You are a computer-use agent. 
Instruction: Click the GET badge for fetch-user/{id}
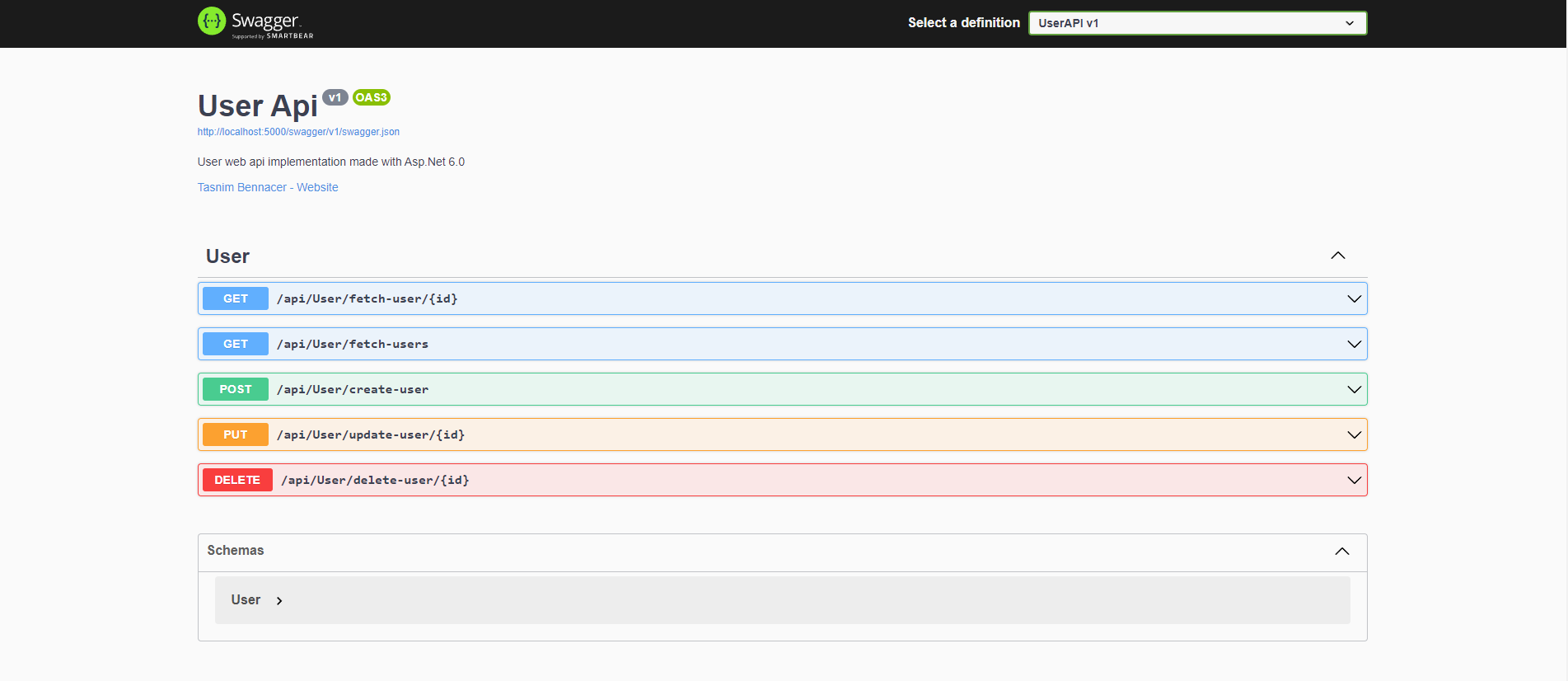[236, 298]
